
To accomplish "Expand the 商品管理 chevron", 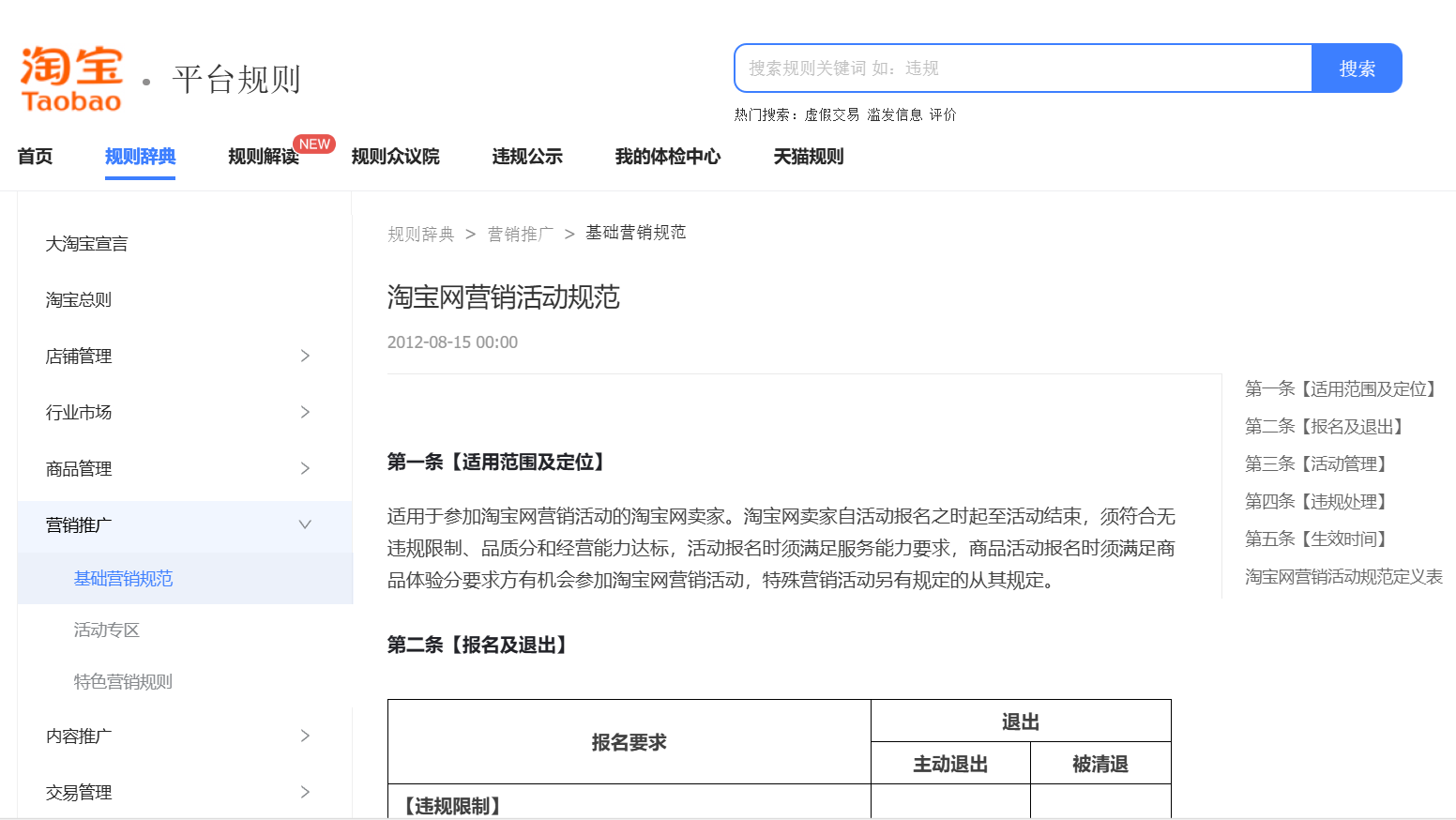I will click(x=305, y=468).
